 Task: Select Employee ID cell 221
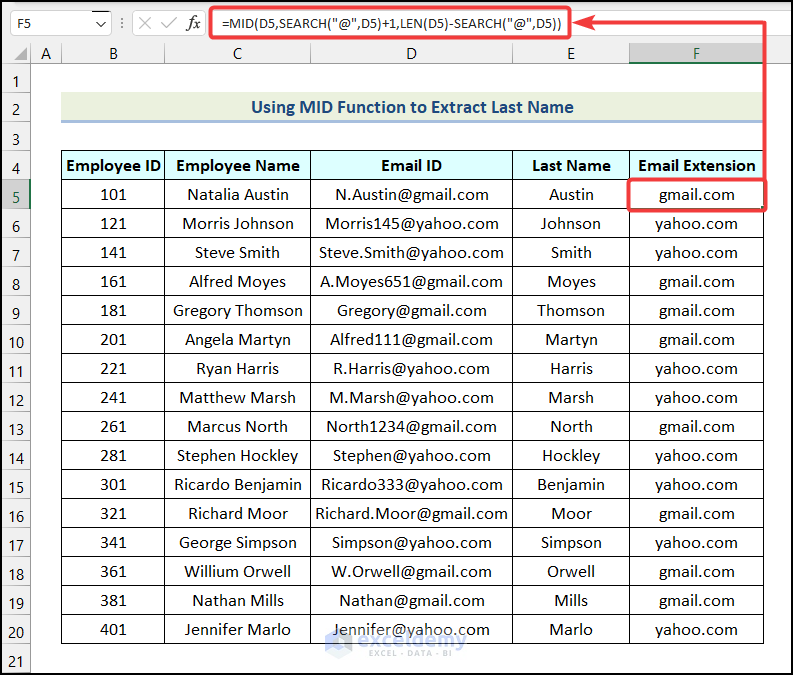coord(113,369)
